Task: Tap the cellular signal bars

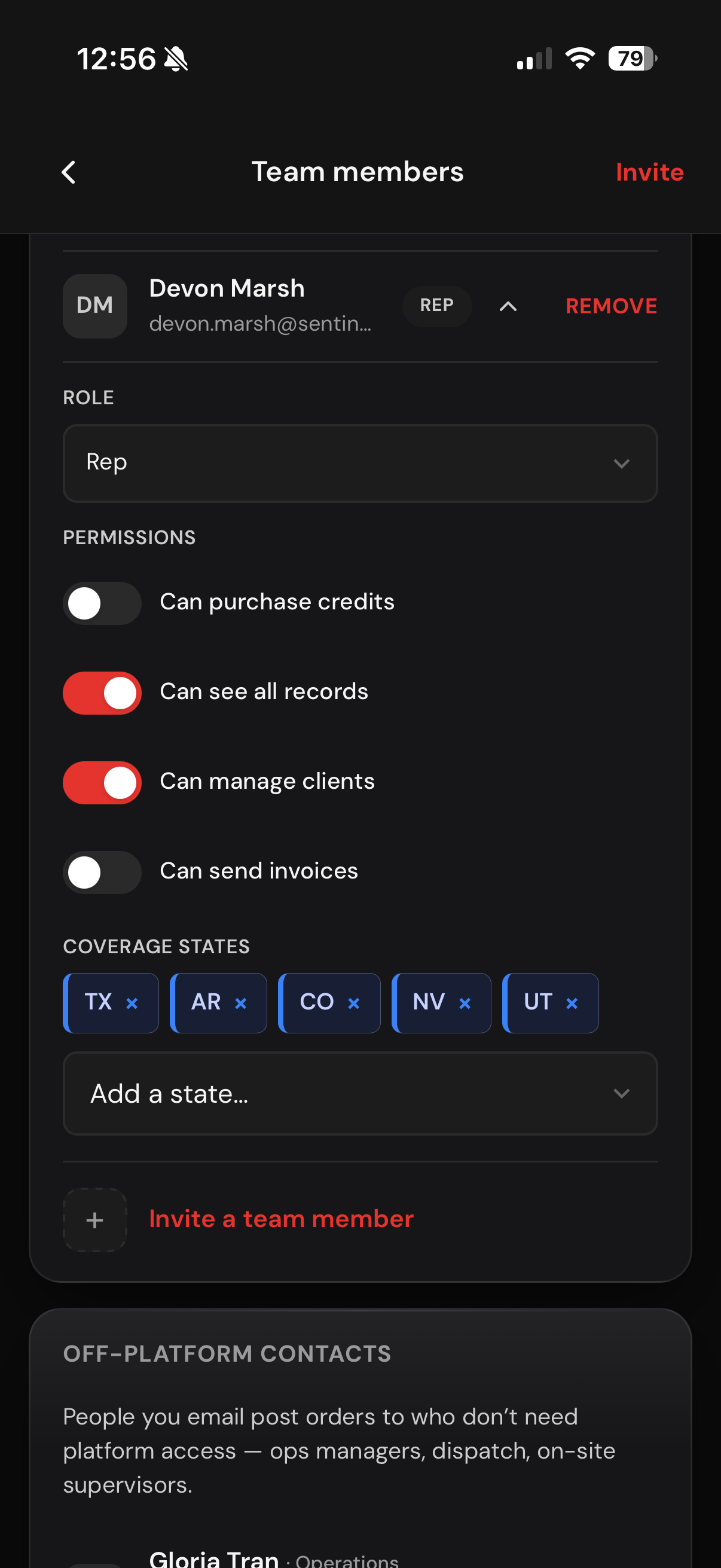Action: click(534, 59)
